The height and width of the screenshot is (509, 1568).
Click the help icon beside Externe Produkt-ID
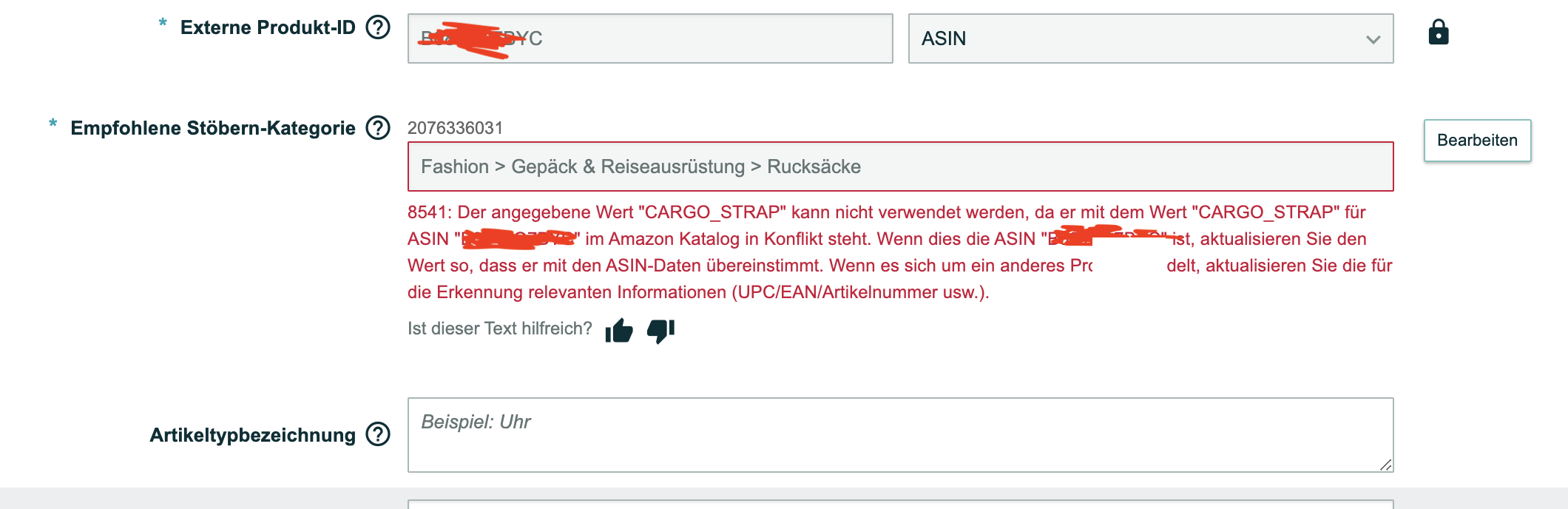tap(378, 27)
